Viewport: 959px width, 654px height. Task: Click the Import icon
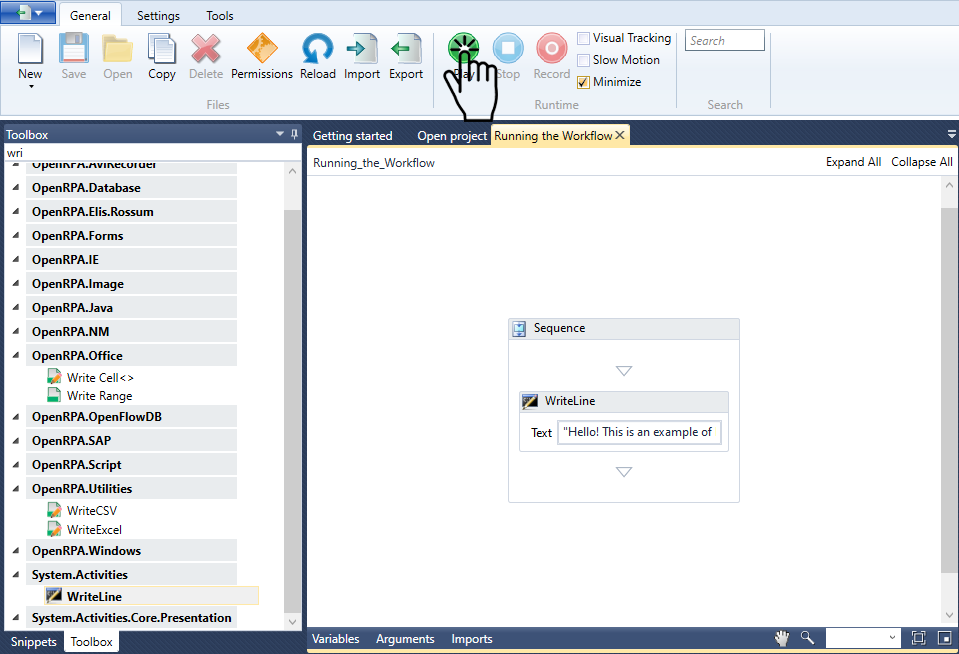pyautogui.click(x=361, y=48)
